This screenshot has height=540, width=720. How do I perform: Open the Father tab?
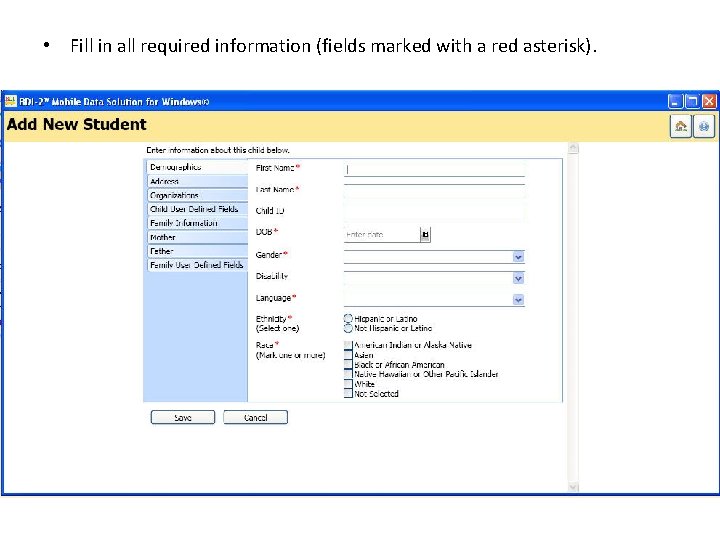click(197, 251)
